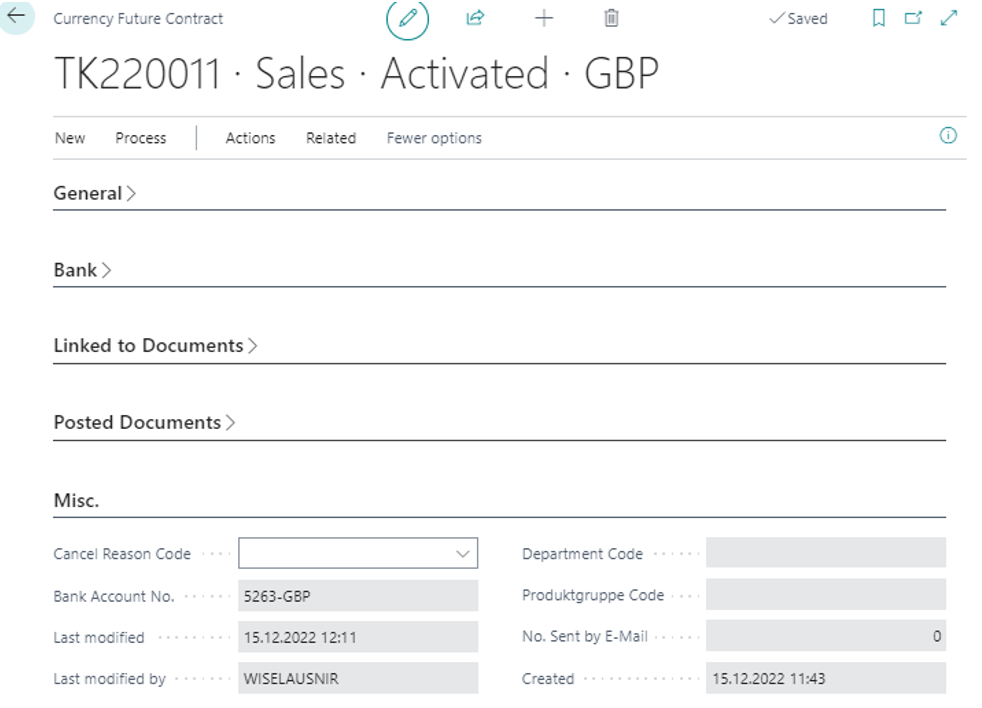Click the back arrow icon
This screenshot has height=708, width=982.
[x=16, y=16]
